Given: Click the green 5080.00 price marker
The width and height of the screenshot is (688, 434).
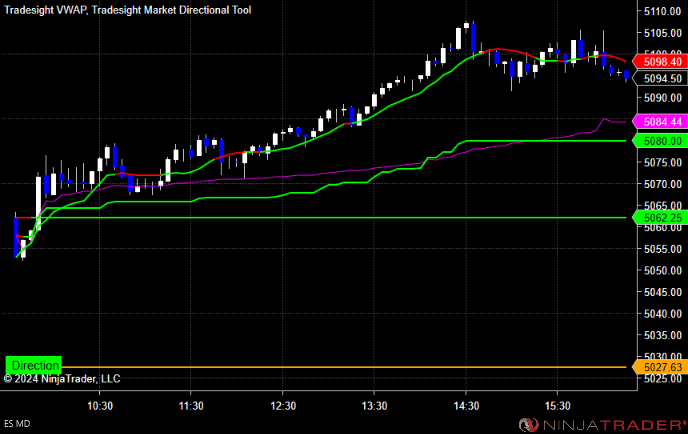Looking at the screenshot, I should click(x=660, y=141).
